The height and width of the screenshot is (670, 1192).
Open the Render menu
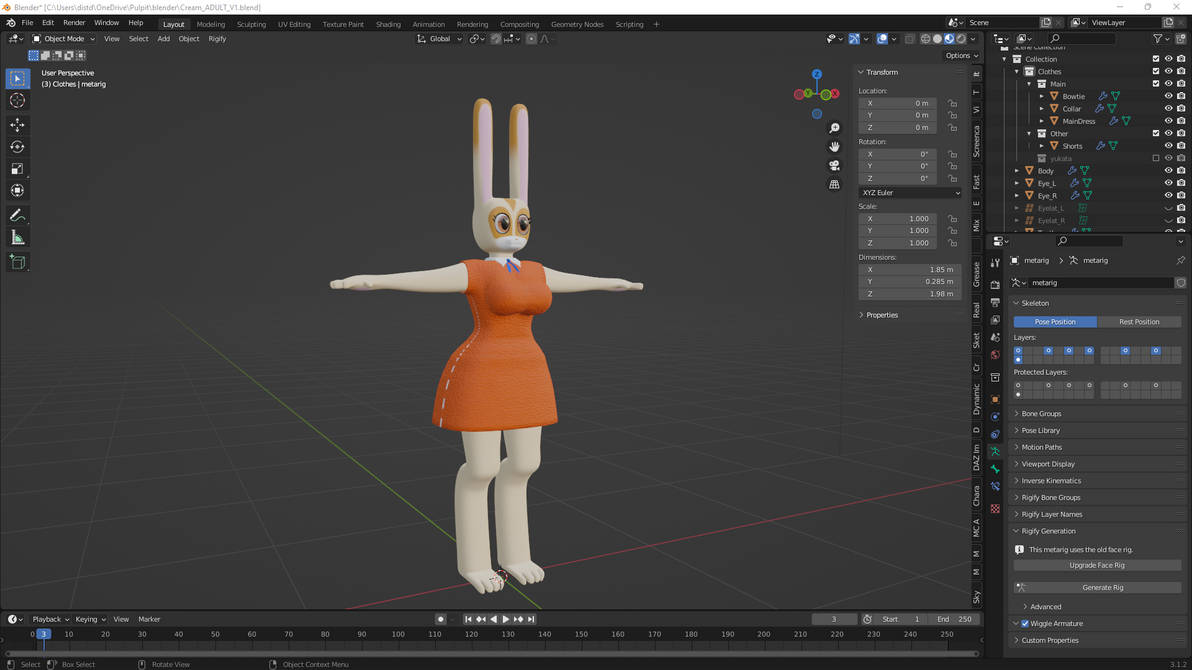74,23
